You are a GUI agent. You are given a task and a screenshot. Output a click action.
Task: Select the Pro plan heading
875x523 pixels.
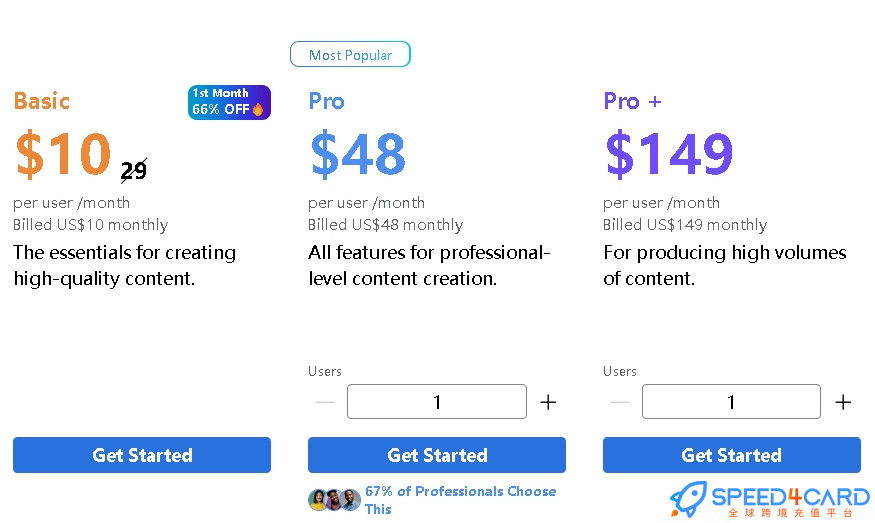(326, 101)
